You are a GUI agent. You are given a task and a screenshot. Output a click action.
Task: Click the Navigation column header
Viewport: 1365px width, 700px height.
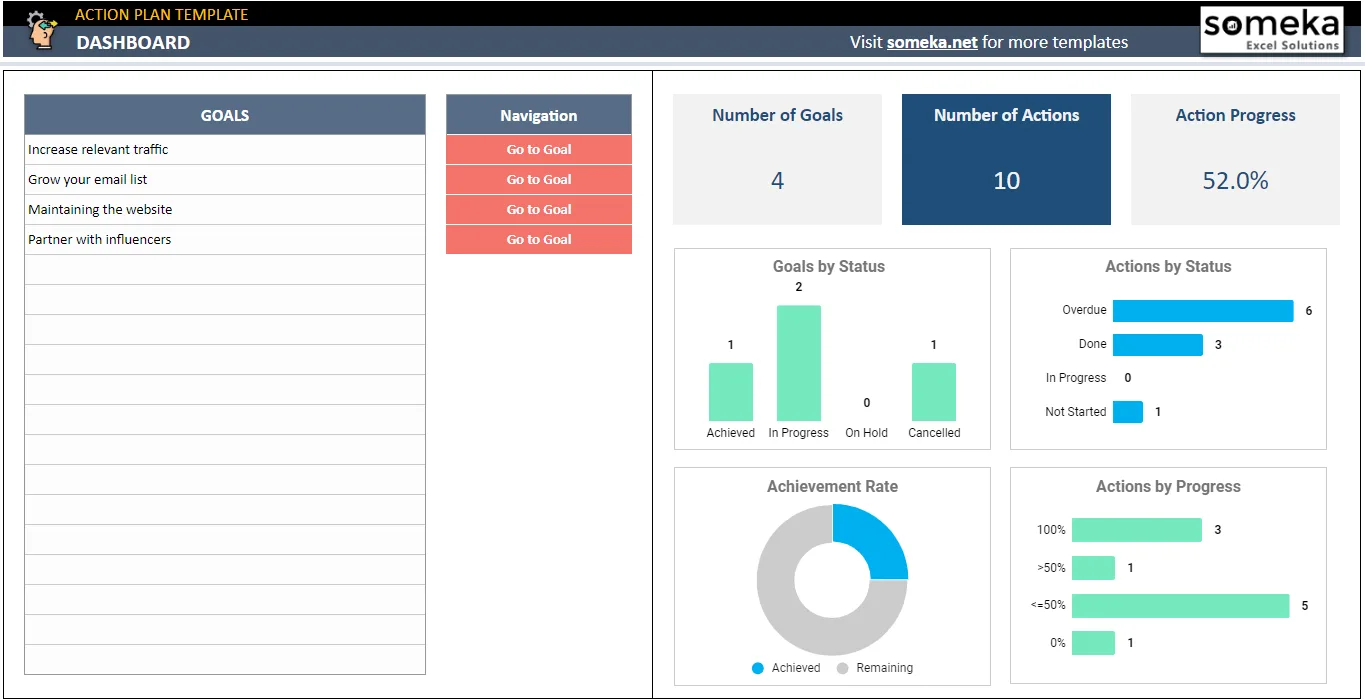539,115
